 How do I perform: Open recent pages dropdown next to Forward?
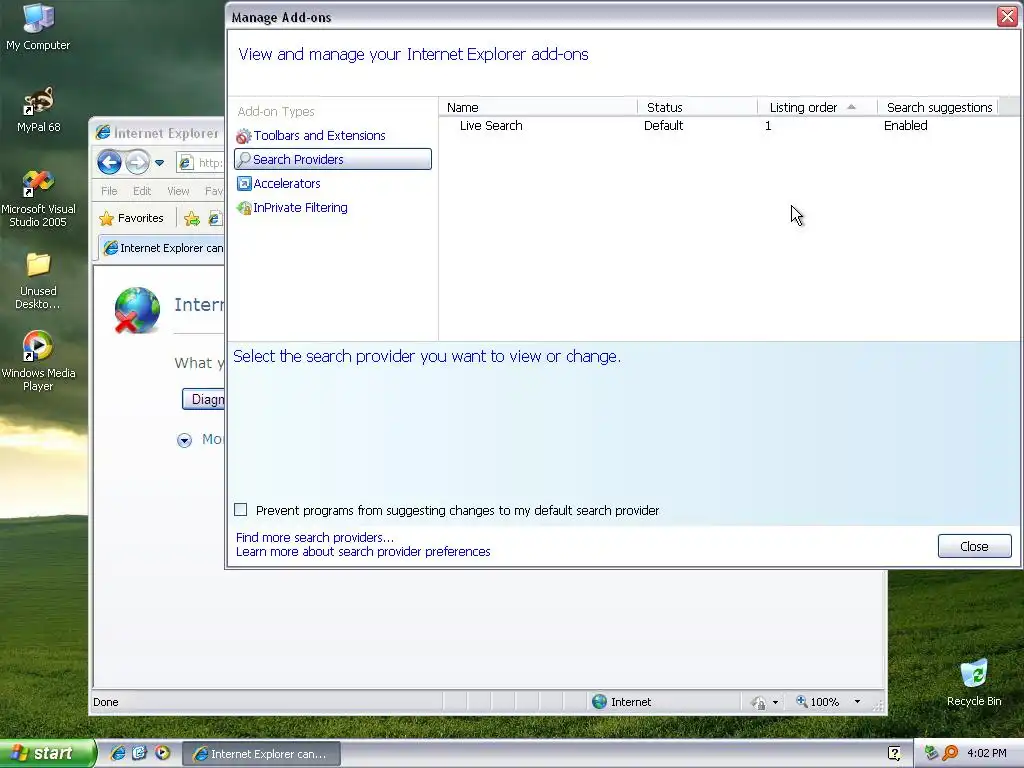coord(159,163)
